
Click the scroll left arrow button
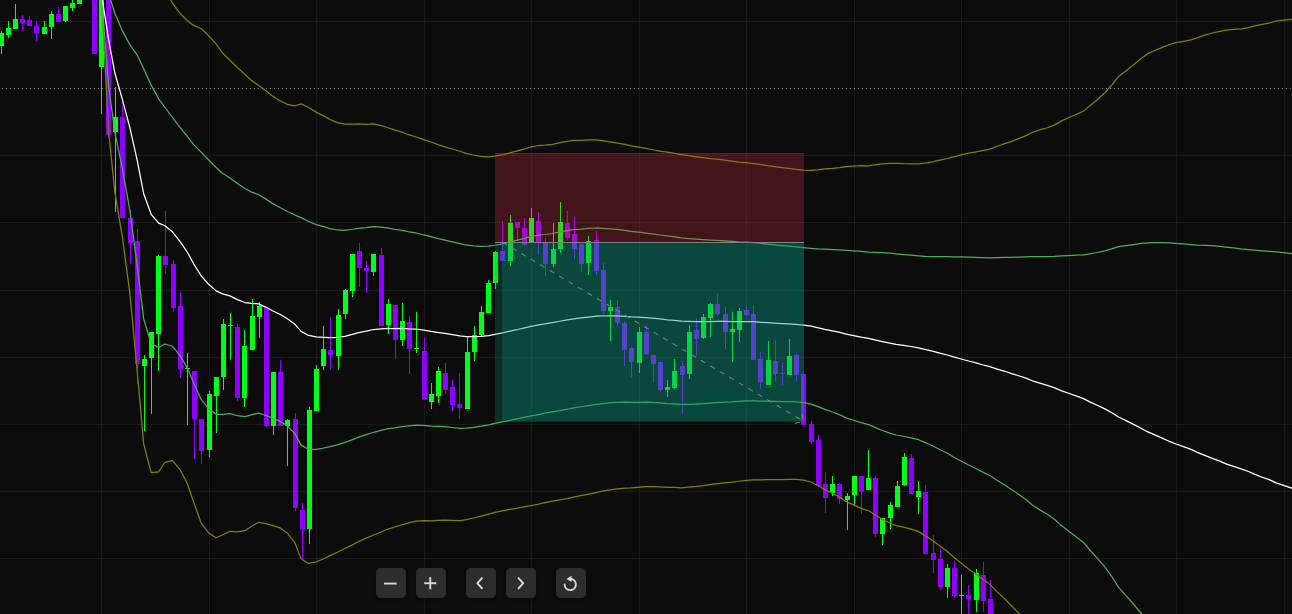(x=481, y=583)
